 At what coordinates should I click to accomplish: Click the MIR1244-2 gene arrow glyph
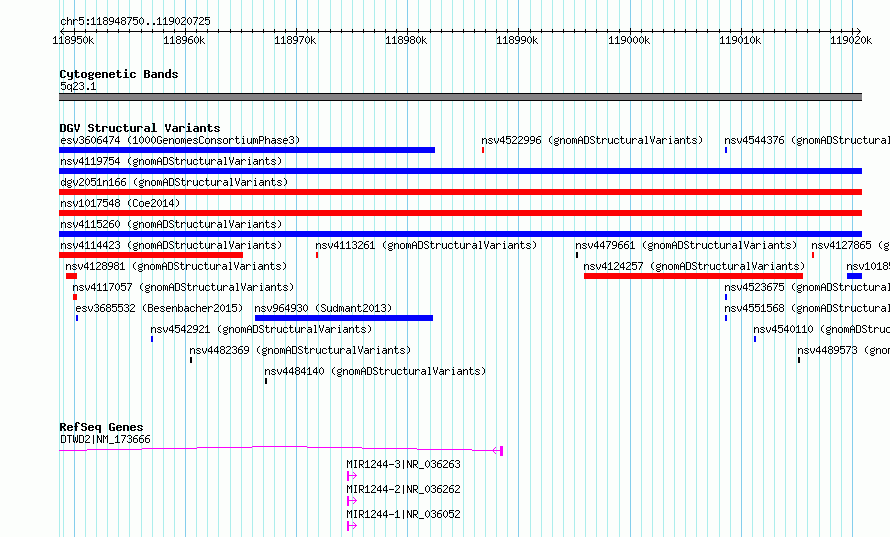click(x=352, y=501)
